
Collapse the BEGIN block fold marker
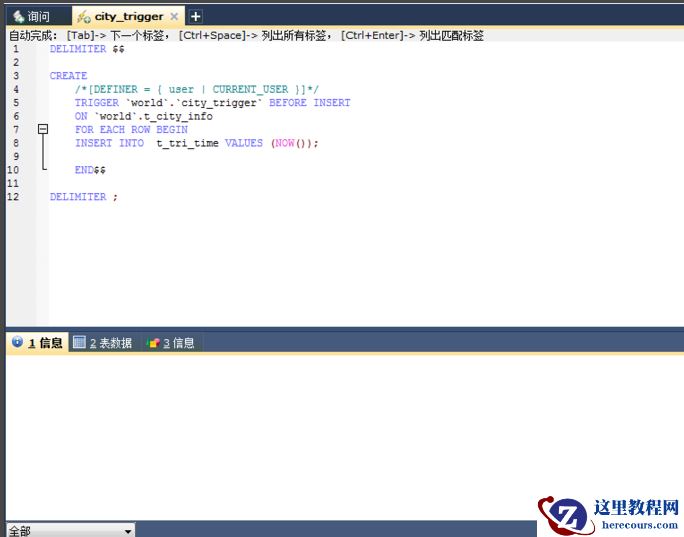(43, 129)
